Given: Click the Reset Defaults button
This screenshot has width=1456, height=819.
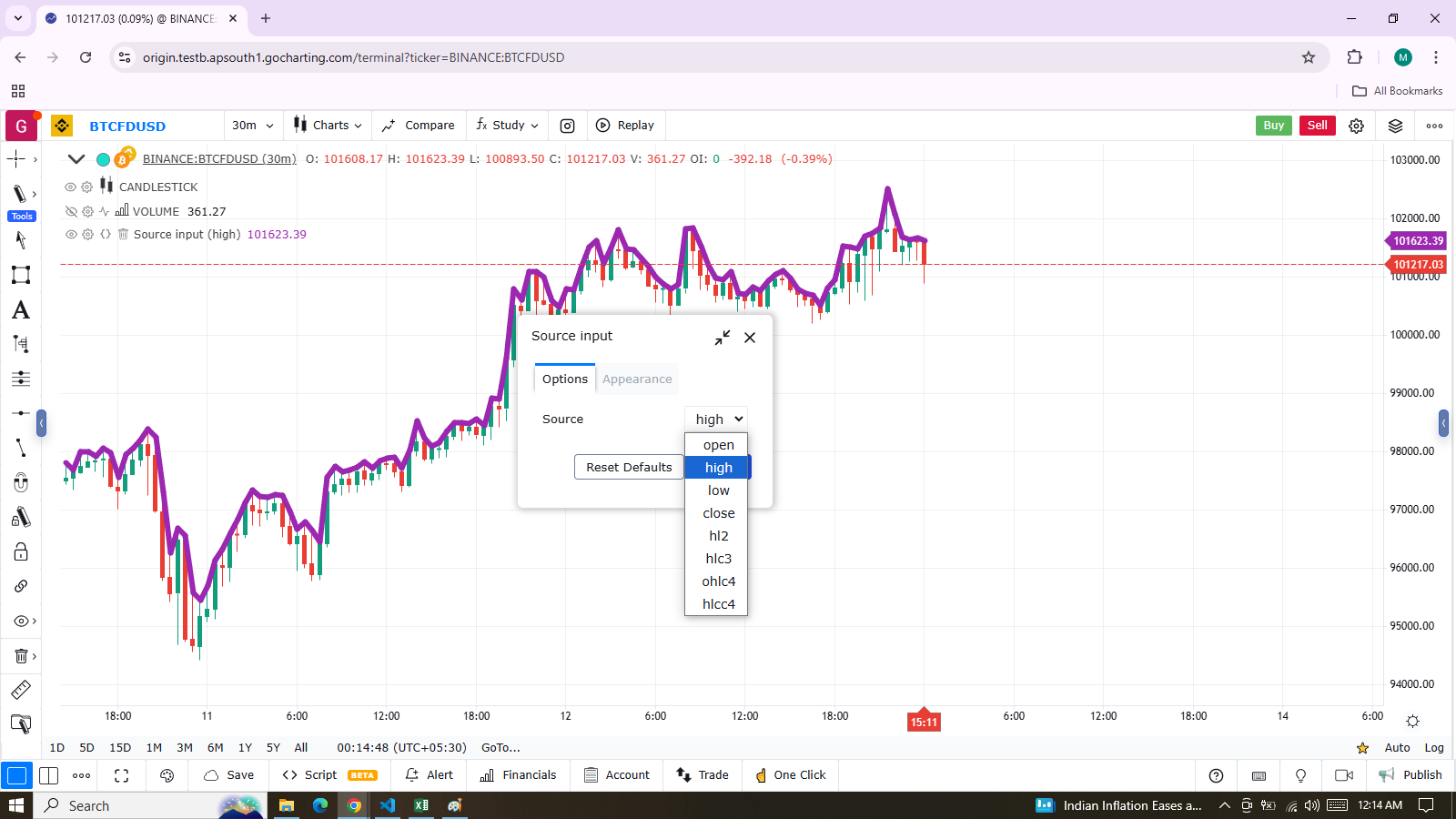Looking at the screenshot, I should 629,467.
